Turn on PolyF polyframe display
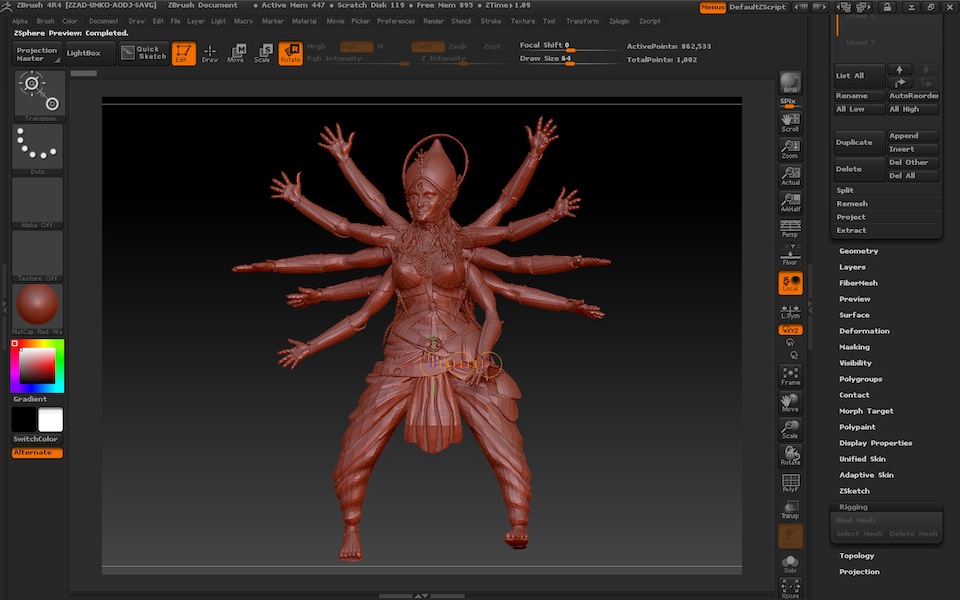 pyautogui.click(x=790, y=484)
